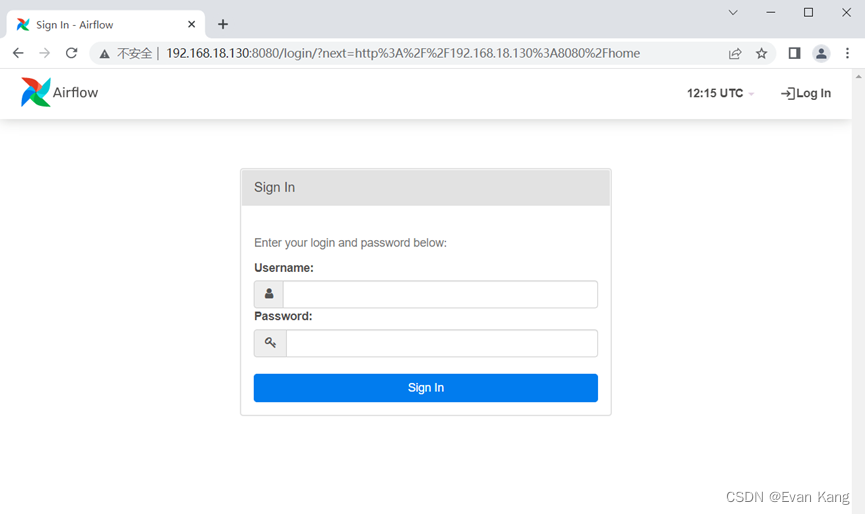Click the user icon beside Username field
This screenshot has height=514, width=865.
pos(269,294)
